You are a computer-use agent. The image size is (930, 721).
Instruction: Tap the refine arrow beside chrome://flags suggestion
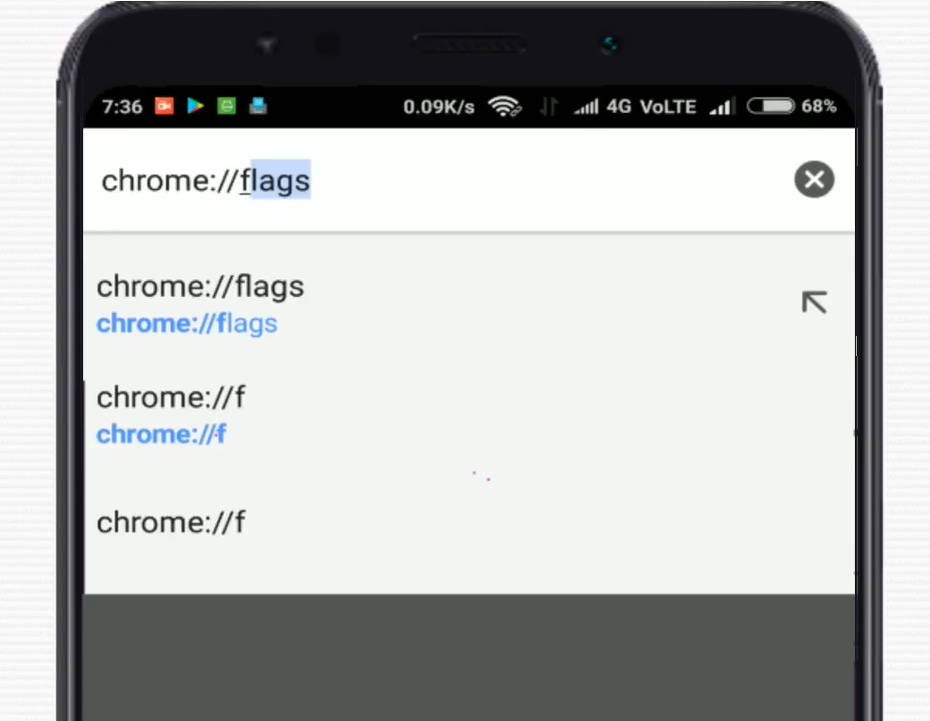[x=814, y=302]
